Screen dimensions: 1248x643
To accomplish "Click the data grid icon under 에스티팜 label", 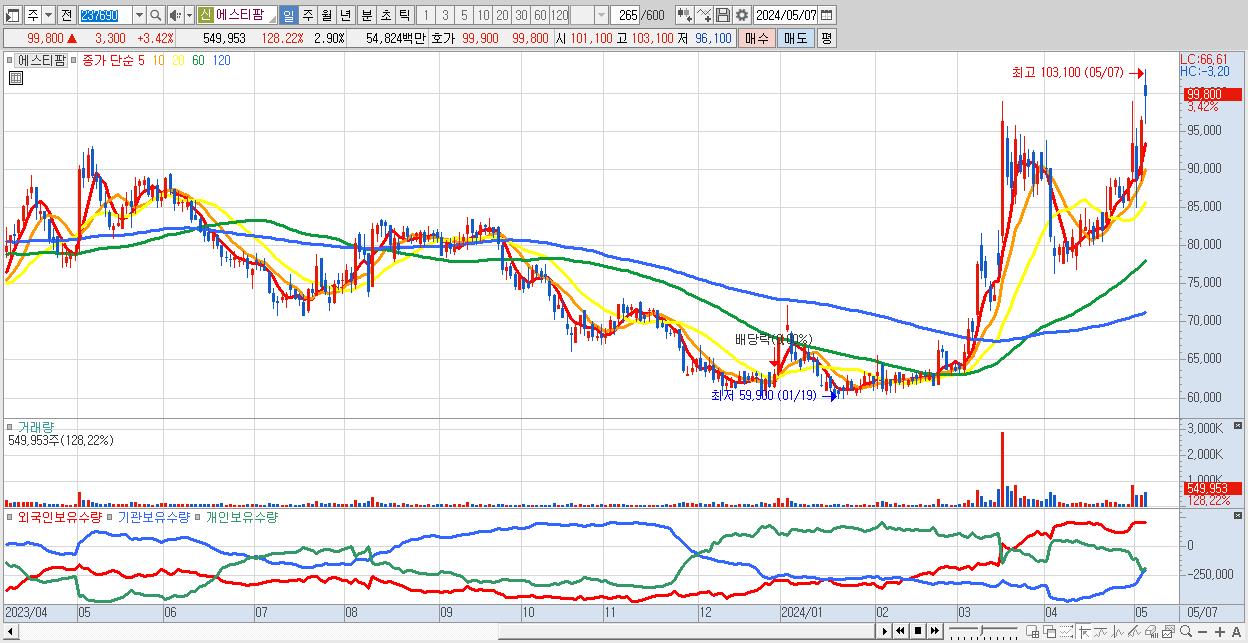I will 16,78.
